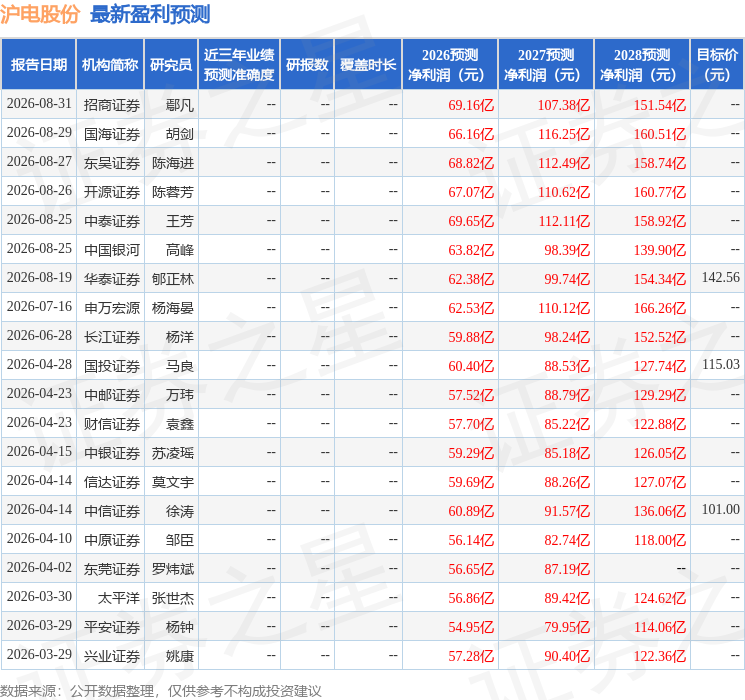Select the 报告日期 column header
Image resolution: width=745 pixels, height=700 pixels.
pyautogui.click(x=38, y=65)
